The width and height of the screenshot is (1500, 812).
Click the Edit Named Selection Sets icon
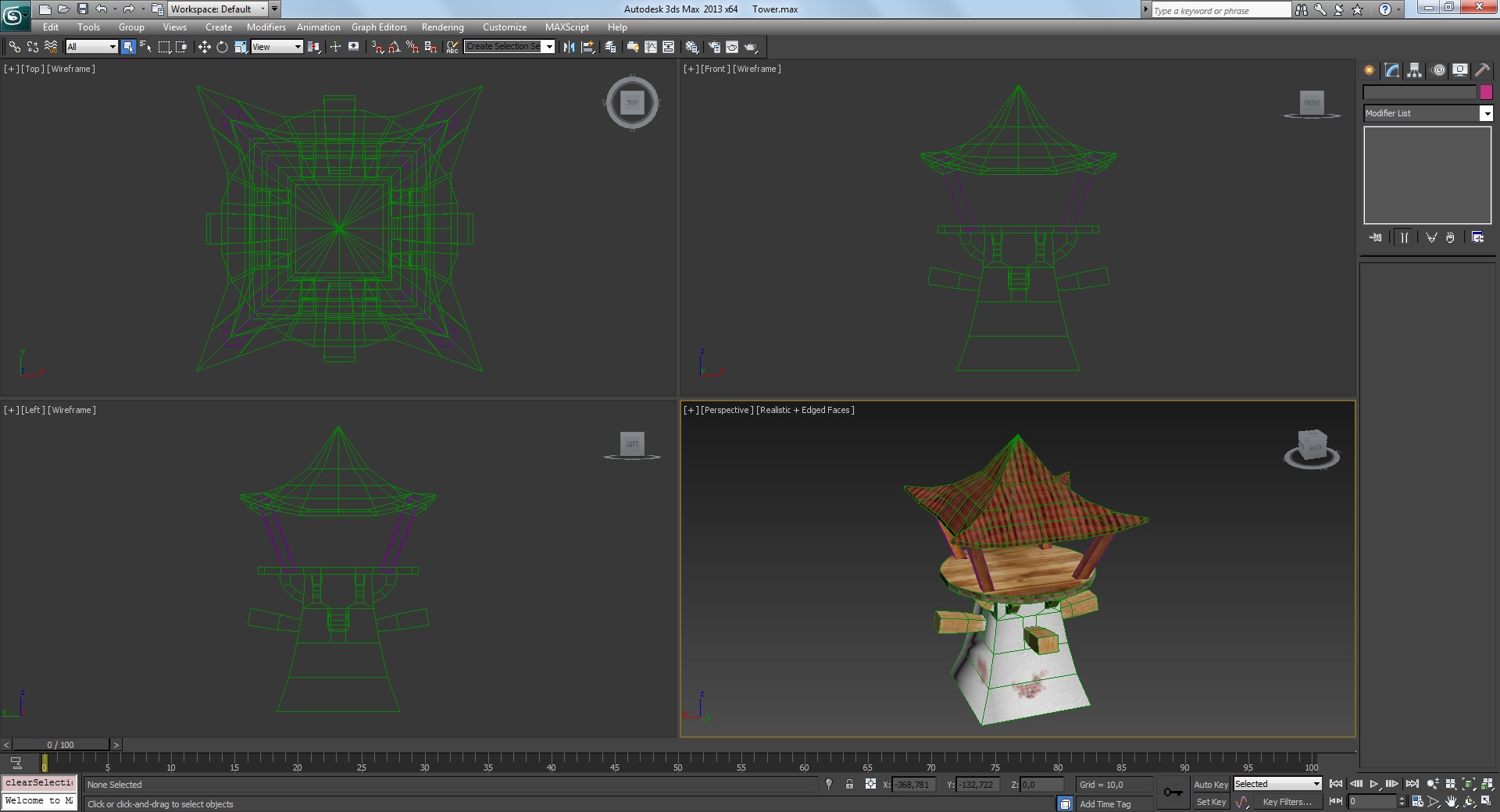tap(452, 47)
